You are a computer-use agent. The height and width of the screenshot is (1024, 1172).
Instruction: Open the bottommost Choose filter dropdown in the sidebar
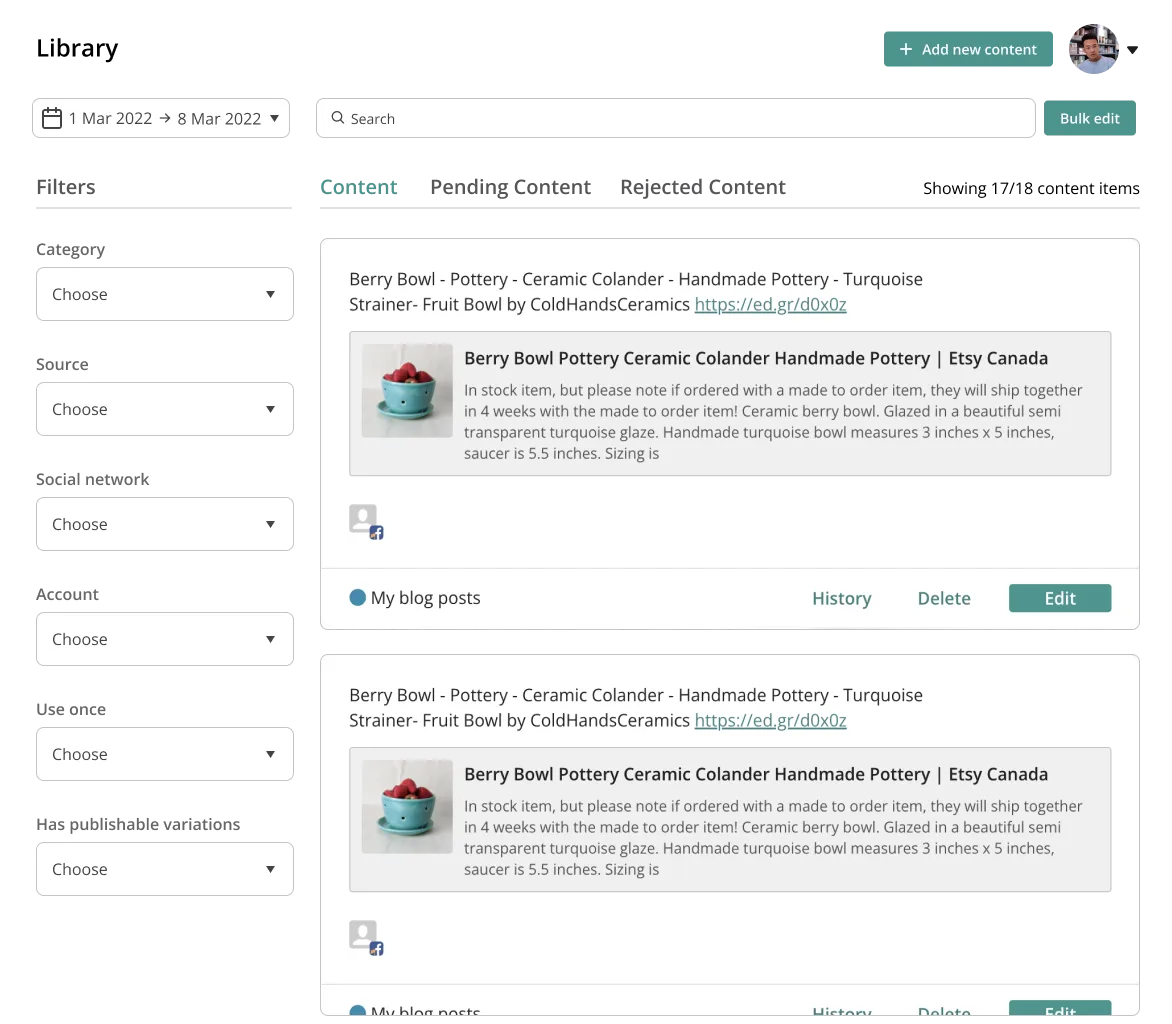[x=165, y=869]
